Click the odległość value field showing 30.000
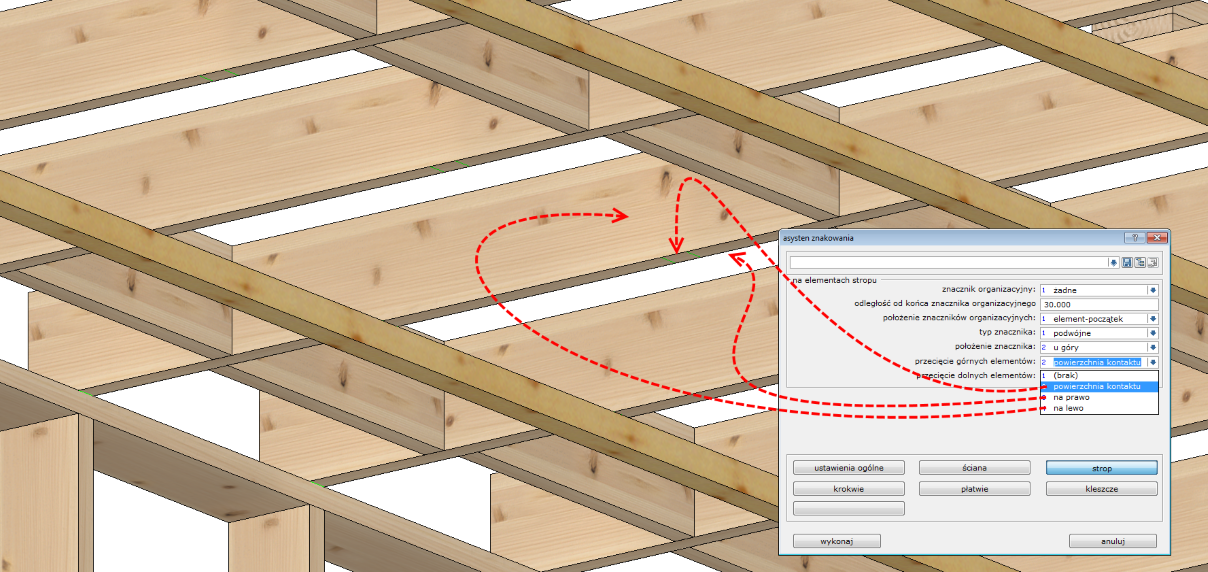This screenshot has height=572, width=1208. tap(1098, 304)
